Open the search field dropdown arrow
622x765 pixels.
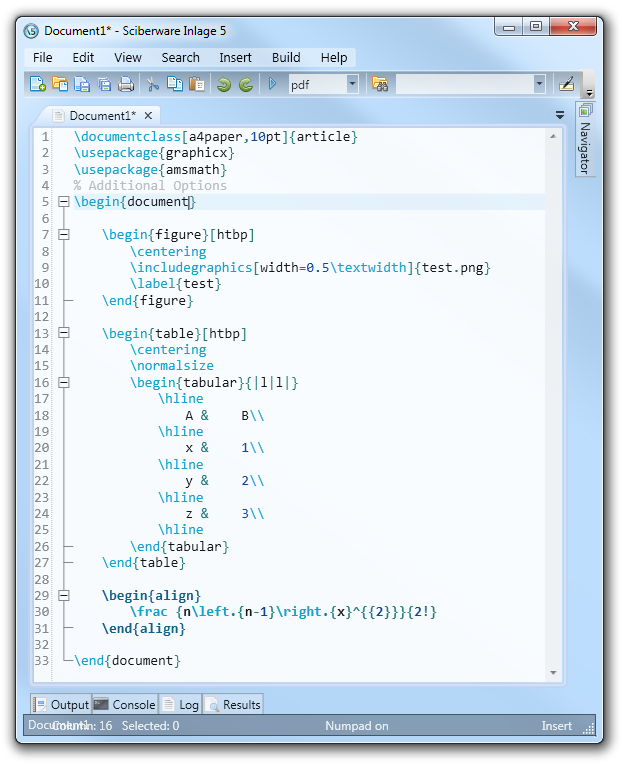[x=539, y=84]
